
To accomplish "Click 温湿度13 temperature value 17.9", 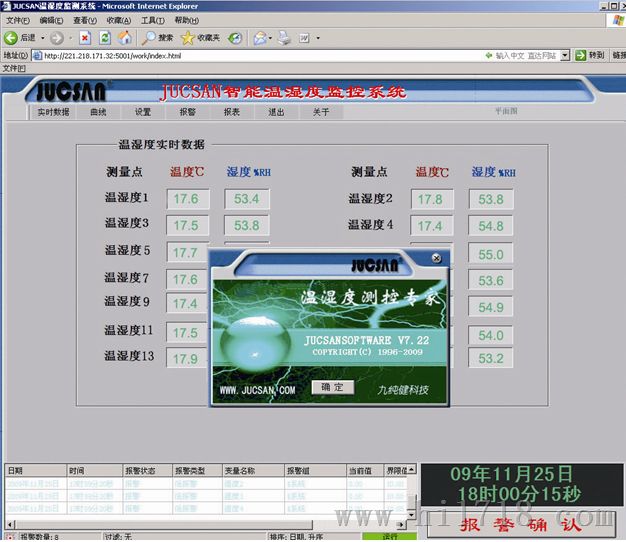I will point(186,358).
